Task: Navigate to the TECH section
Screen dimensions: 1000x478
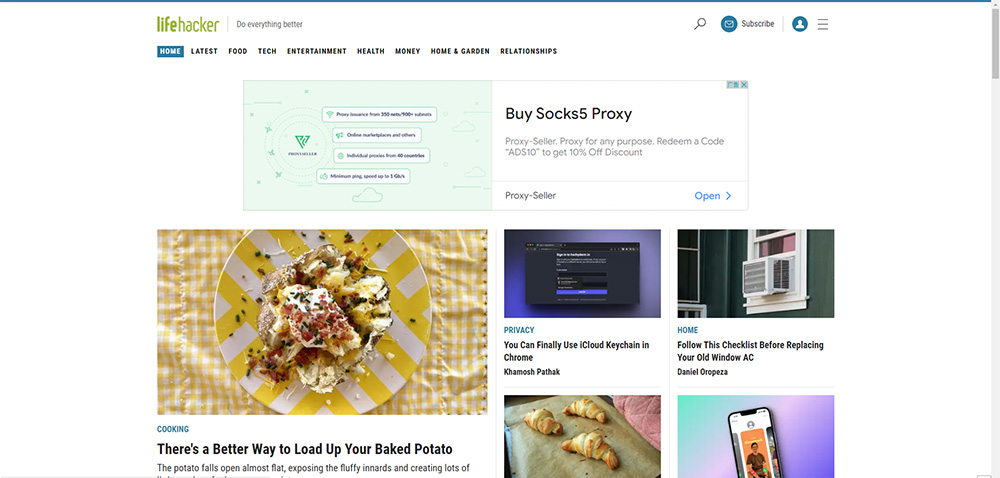Action: click(x=267, y=52)
